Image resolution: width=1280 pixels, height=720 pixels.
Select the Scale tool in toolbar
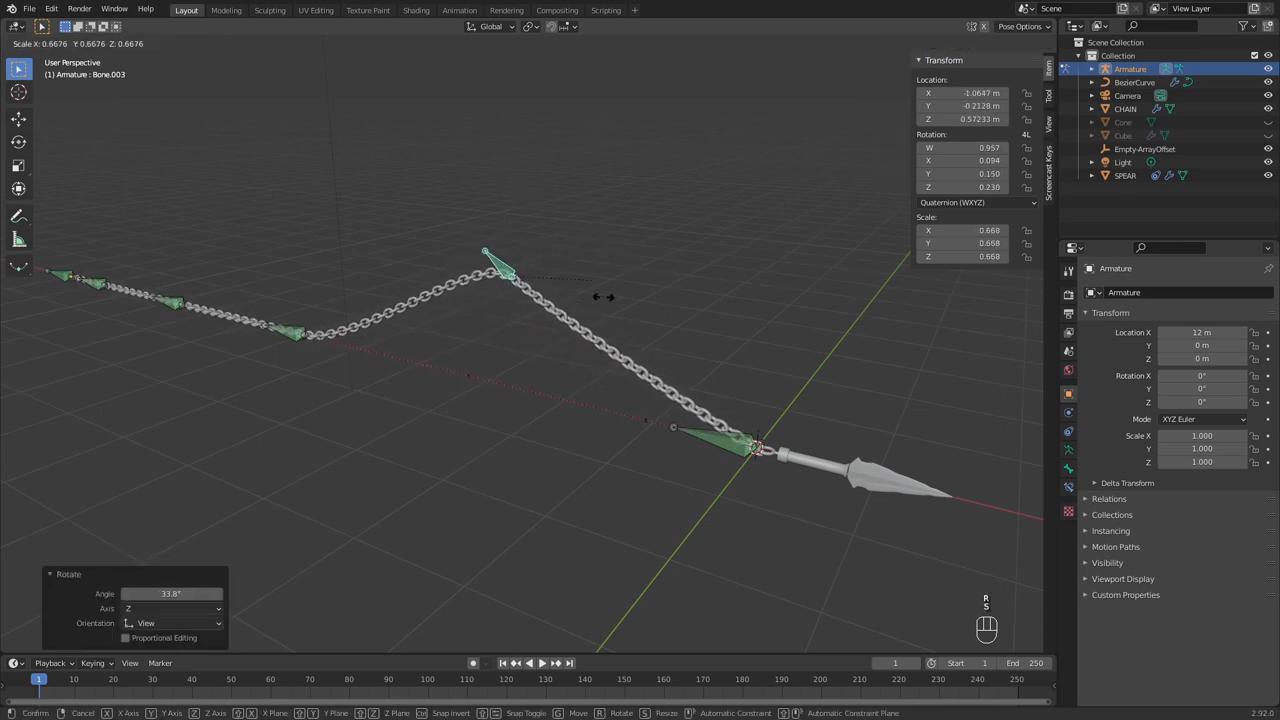point(18,165)
